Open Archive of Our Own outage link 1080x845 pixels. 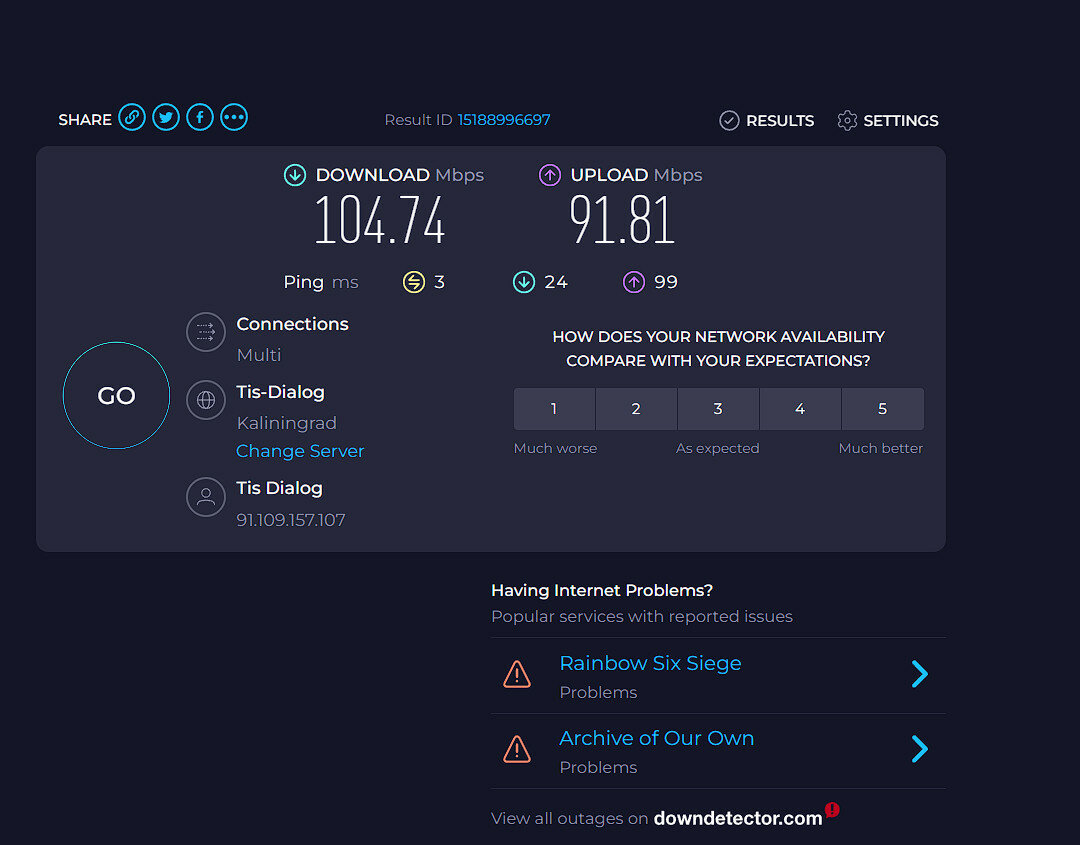coord(656,738)
